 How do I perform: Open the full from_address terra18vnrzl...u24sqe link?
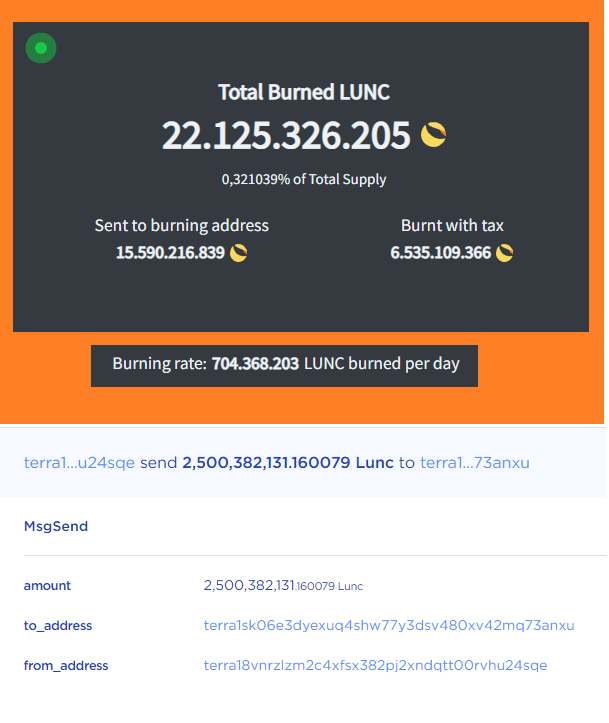click(x=375, y=665)
